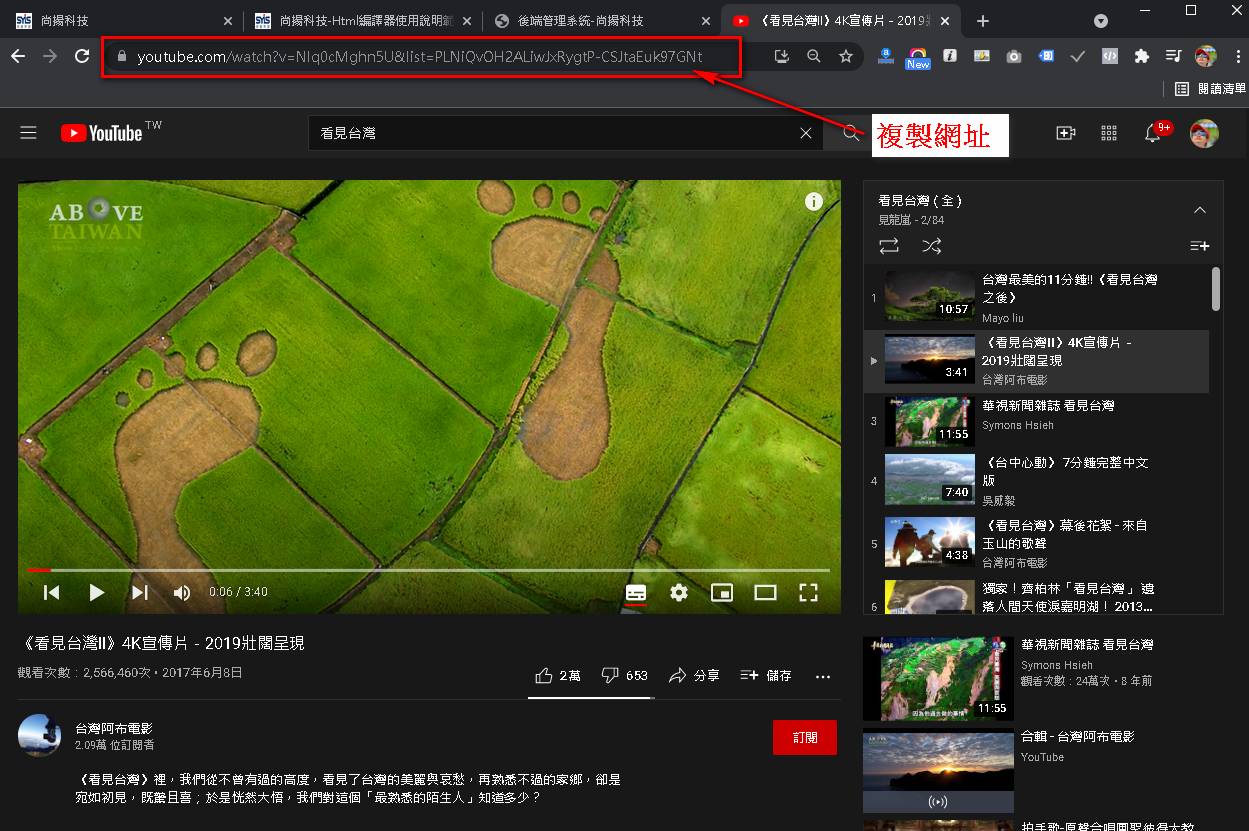Open the notifications bell

[x=1152, y=133]
